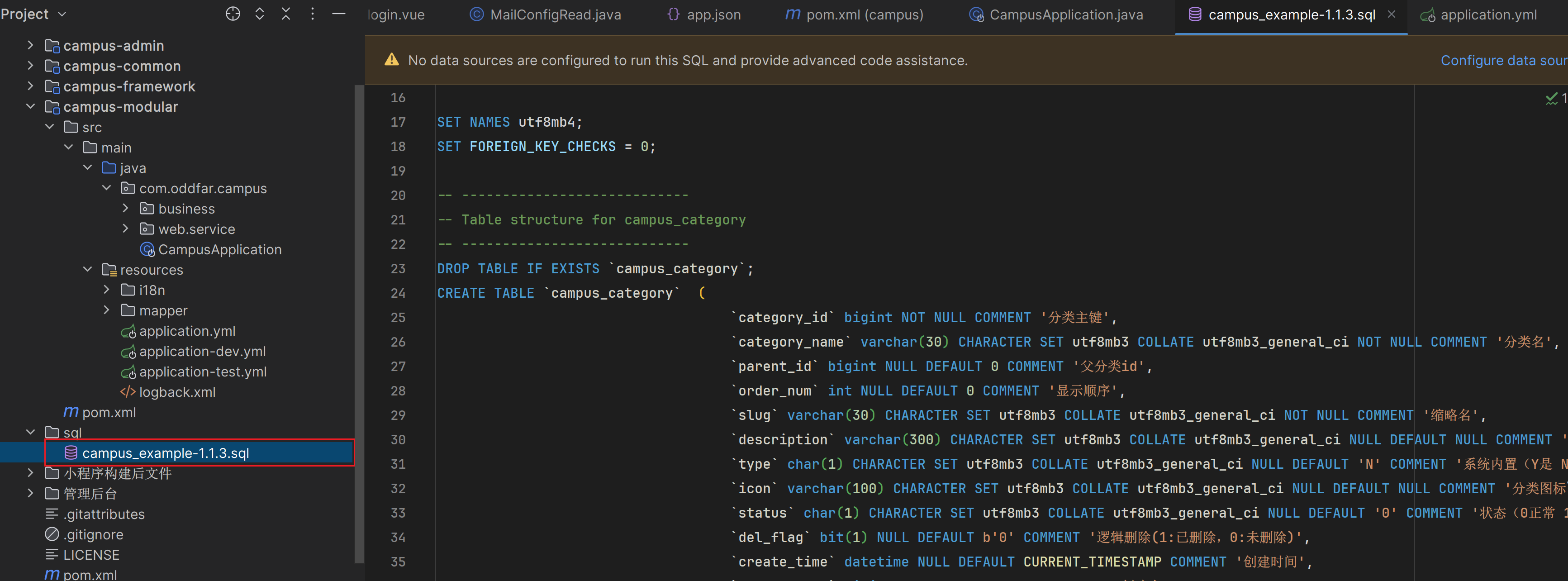Click the logback.xml file type icon

[x=128, y=392]
